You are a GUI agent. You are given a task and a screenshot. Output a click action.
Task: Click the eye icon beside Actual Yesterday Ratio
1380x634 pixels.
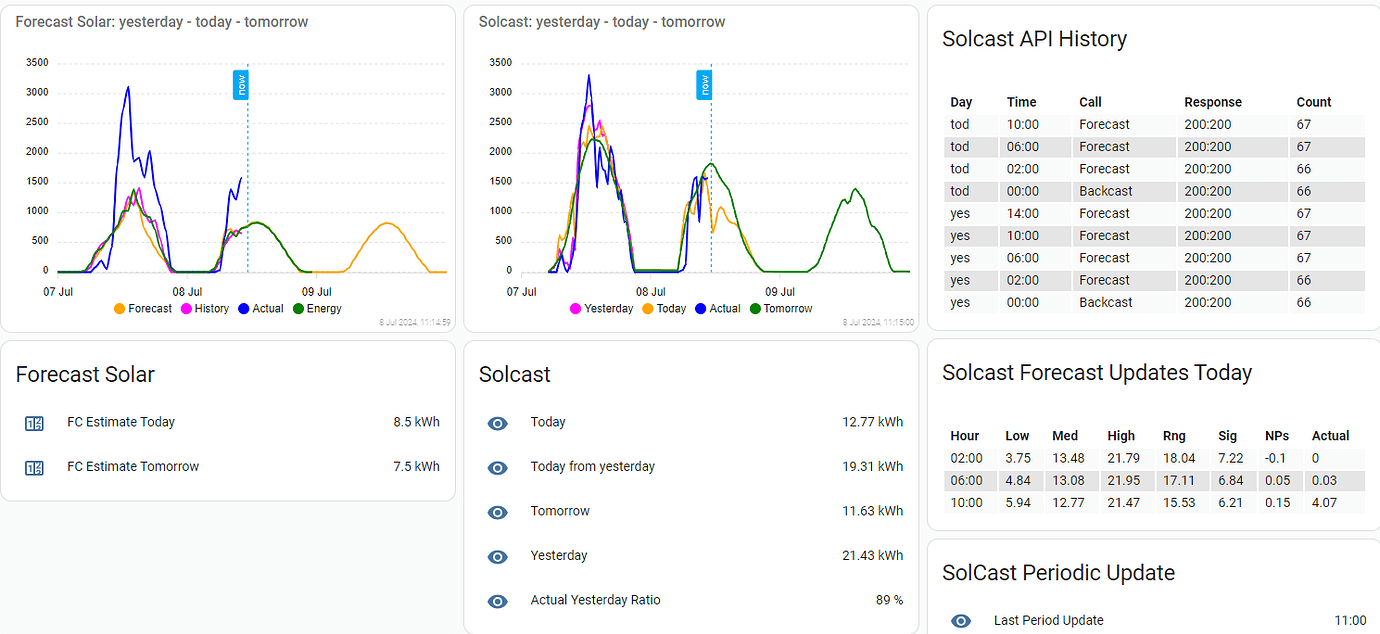click(497, 601)
